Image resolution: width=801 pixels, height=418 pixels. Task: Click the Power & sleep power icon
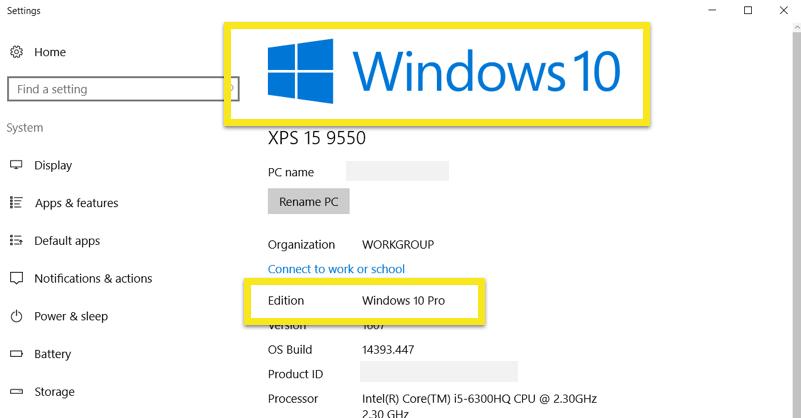pyautogui.click(x=16, y=316)
